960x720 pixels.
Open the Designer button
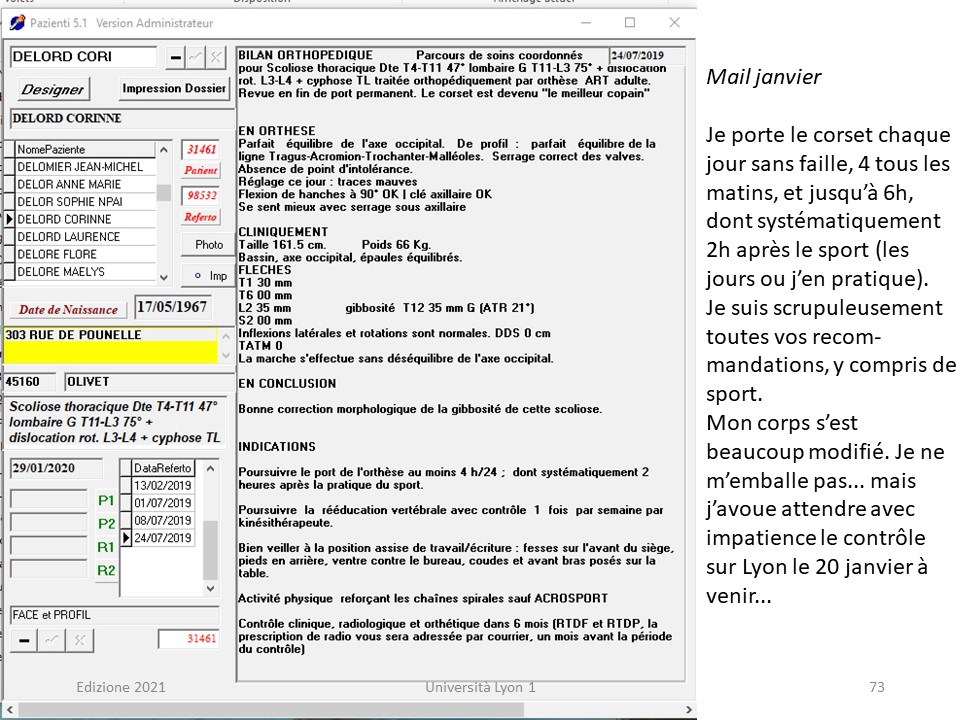point(53,89)
